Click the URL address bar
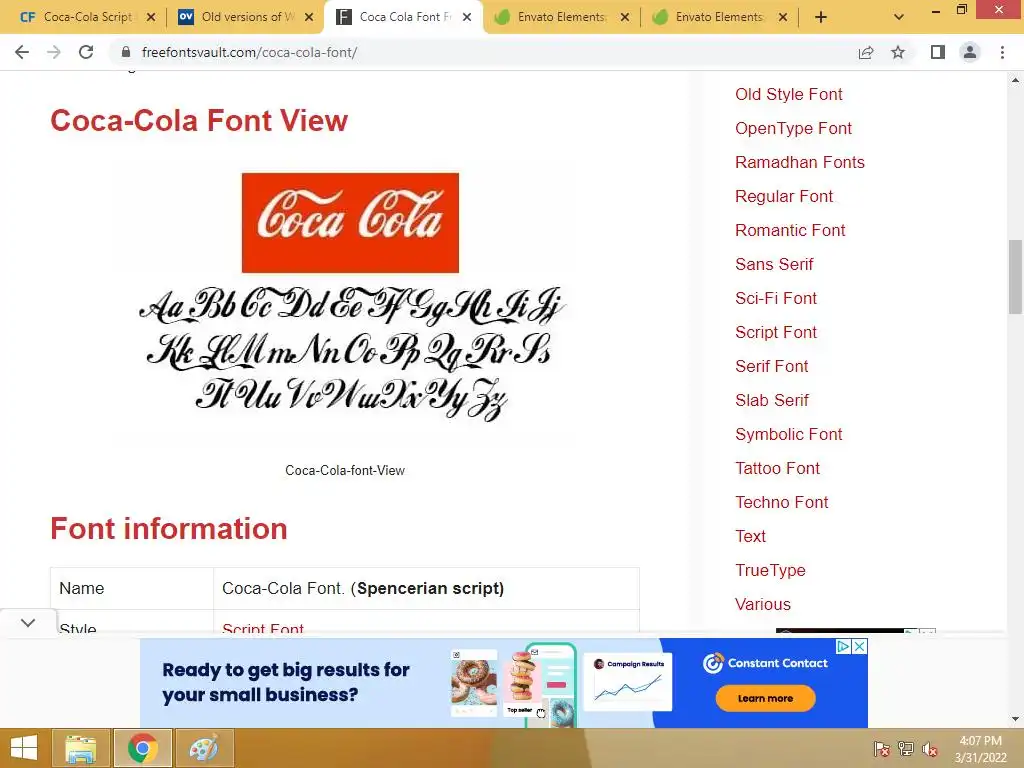This screenshot has height=768, width=1024. click(x=483, y=52)
